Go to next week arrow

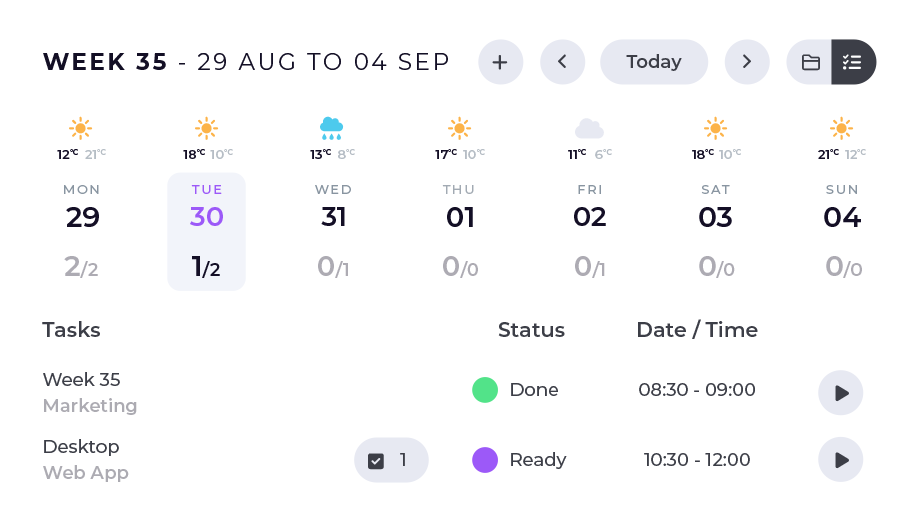[747, 62]
